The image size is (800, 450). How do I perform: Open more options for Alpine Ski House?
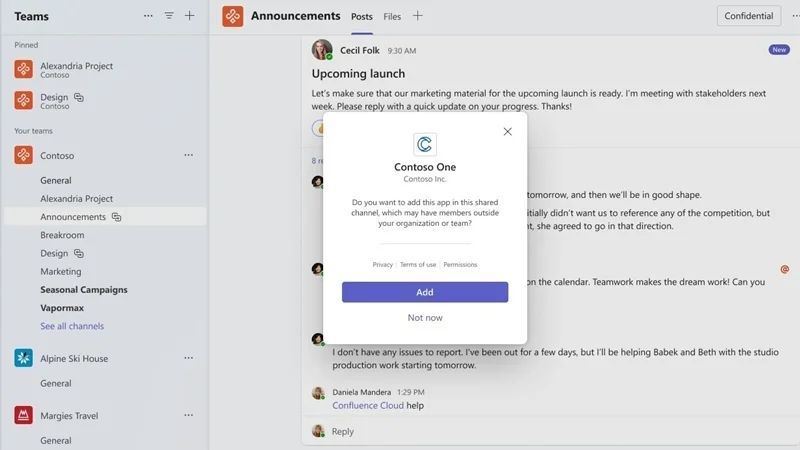(x=189, y=358)
